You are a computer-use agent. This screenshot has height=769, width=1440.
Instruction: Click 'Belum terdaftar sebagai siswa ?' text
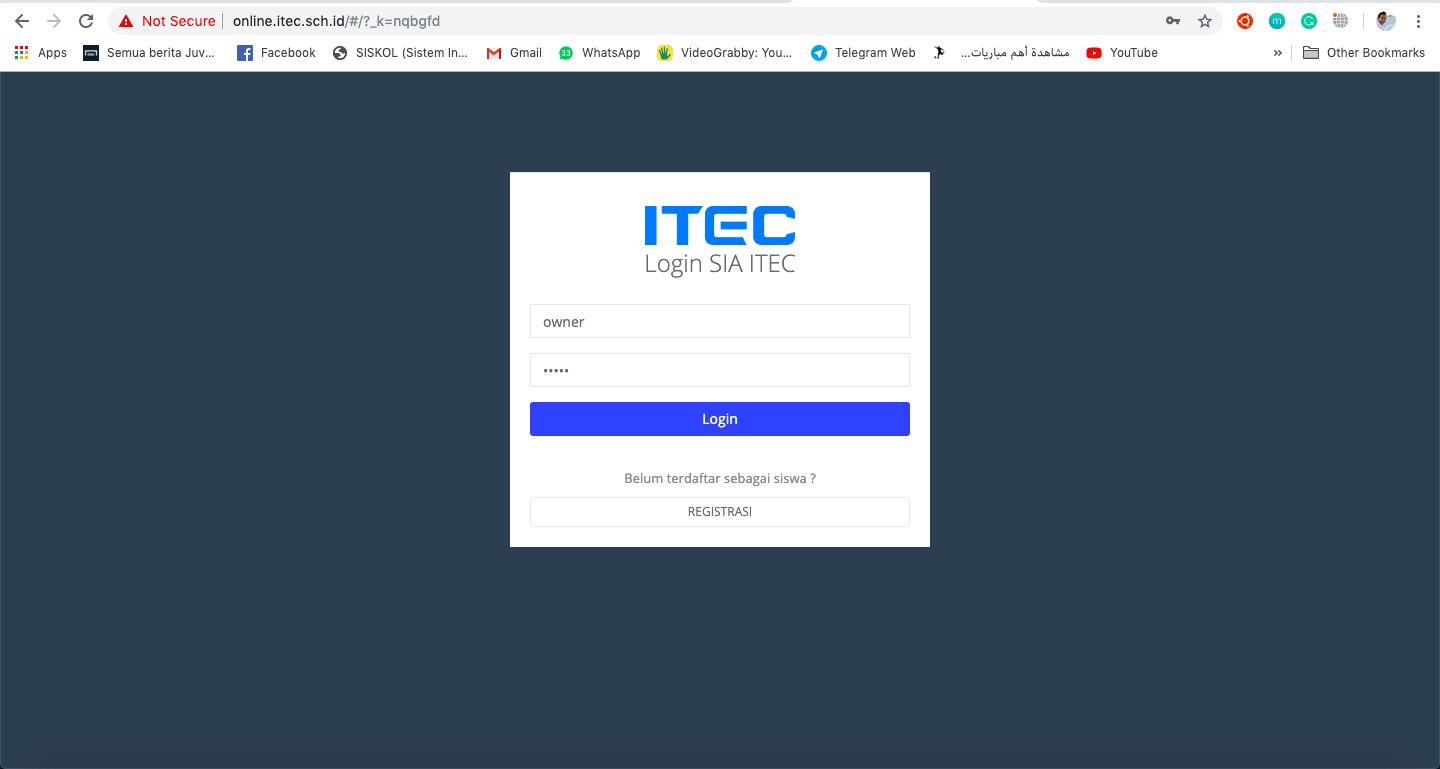720,478
